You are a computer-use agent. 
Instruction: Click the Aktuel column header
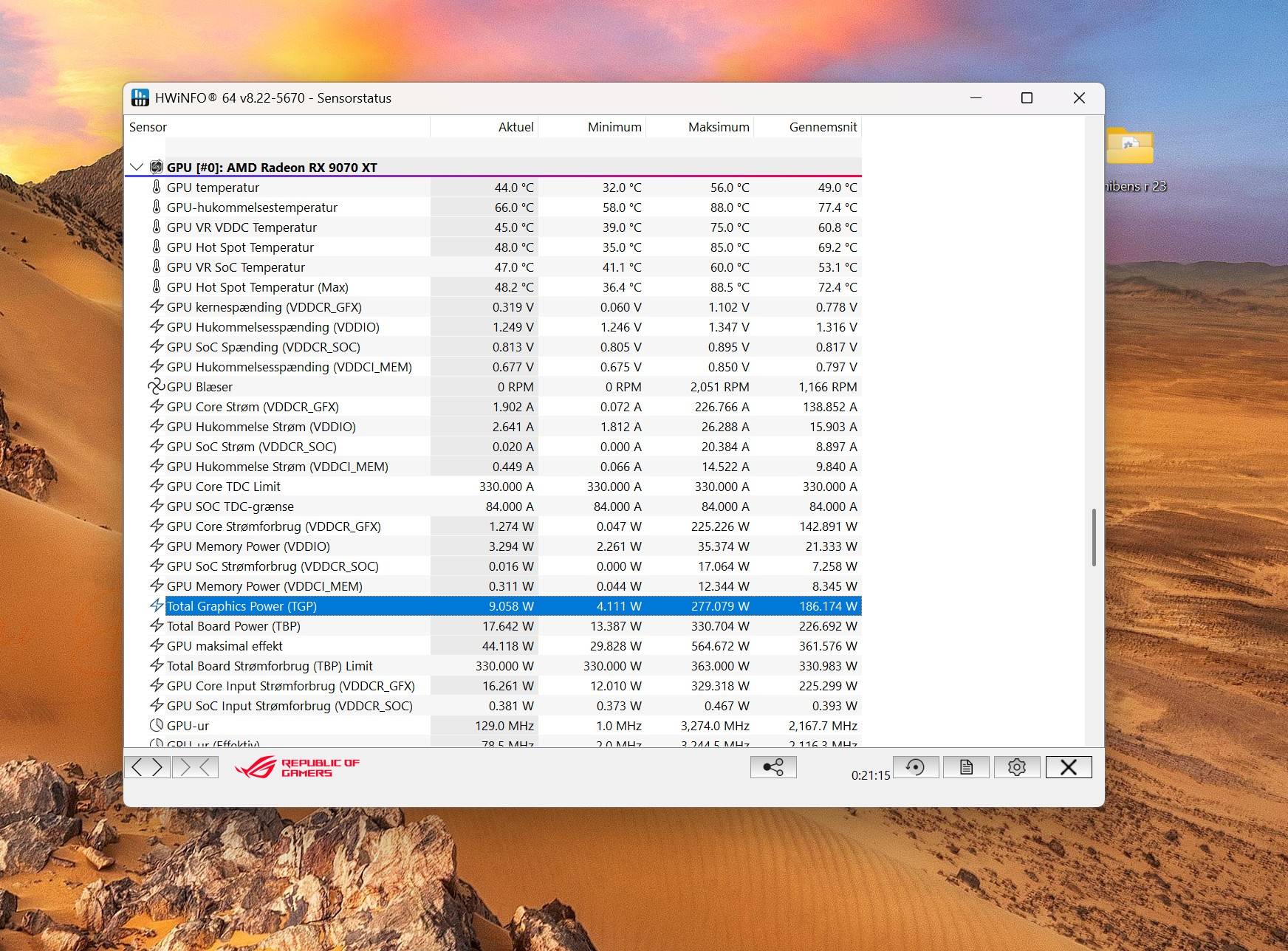pyautogui.click(x=484, y=126)
